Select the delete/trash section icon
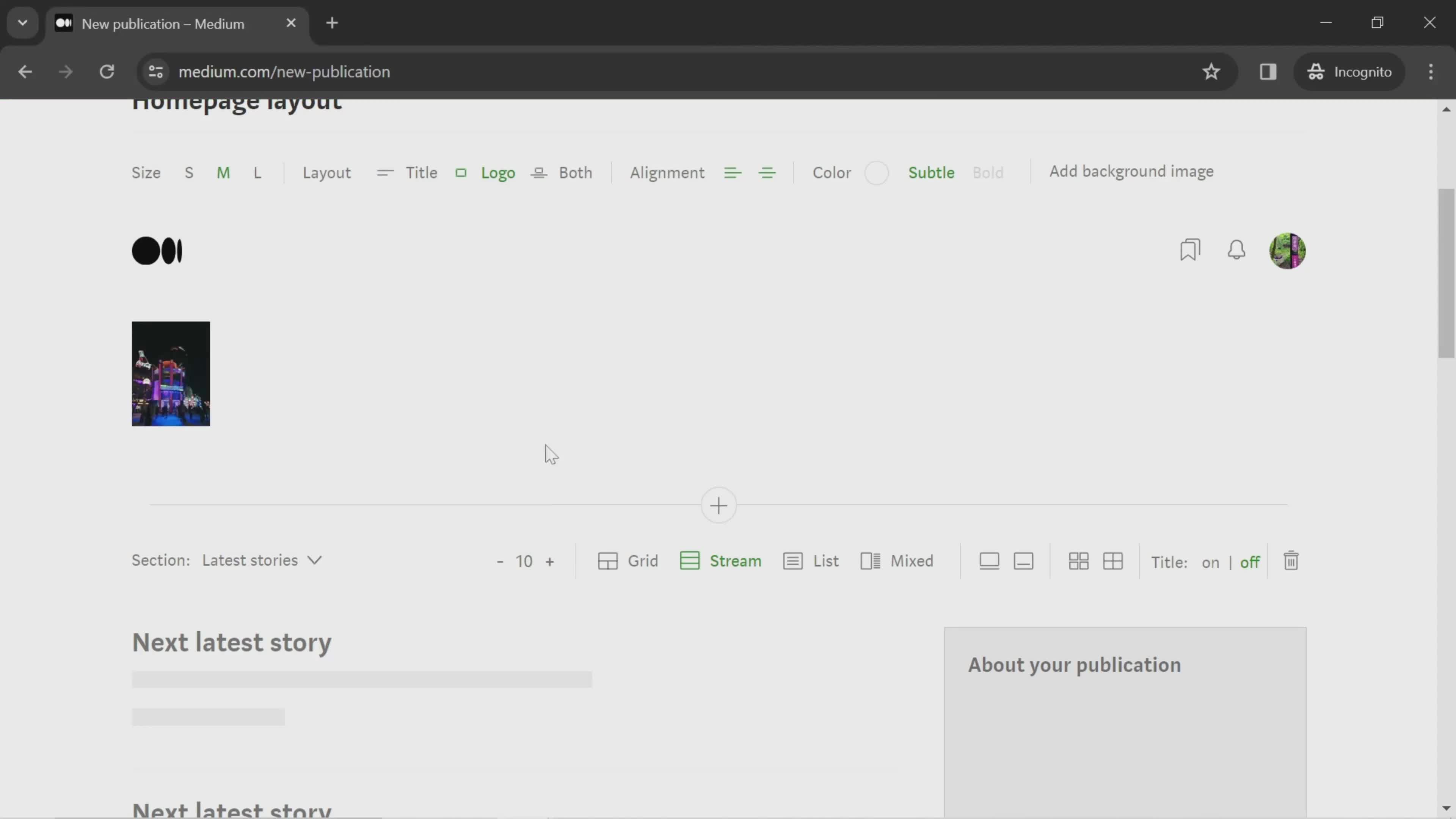 (x=1291, y=561)
